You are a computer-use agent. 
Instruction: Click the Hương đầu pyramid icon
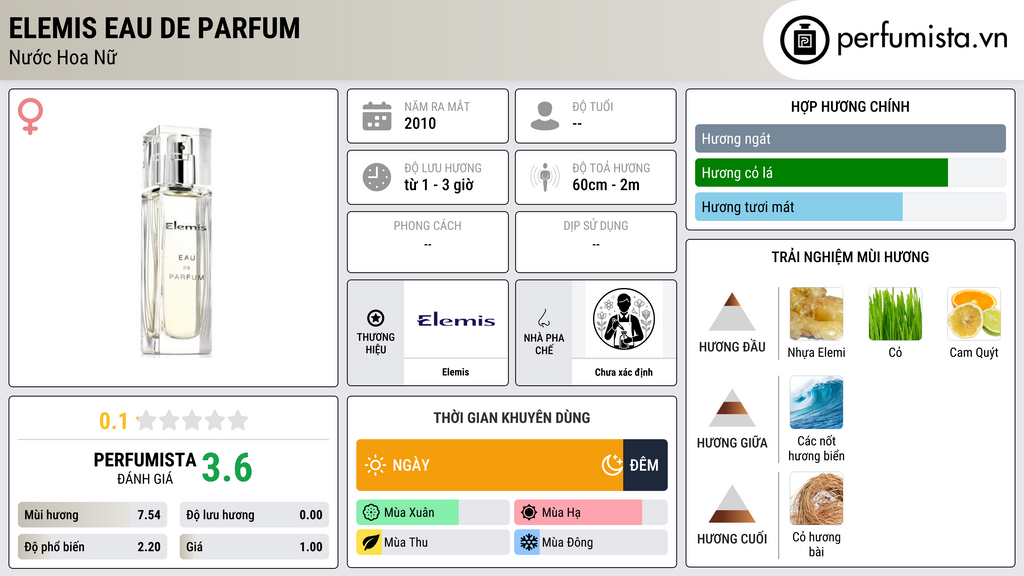click(732, 312)
